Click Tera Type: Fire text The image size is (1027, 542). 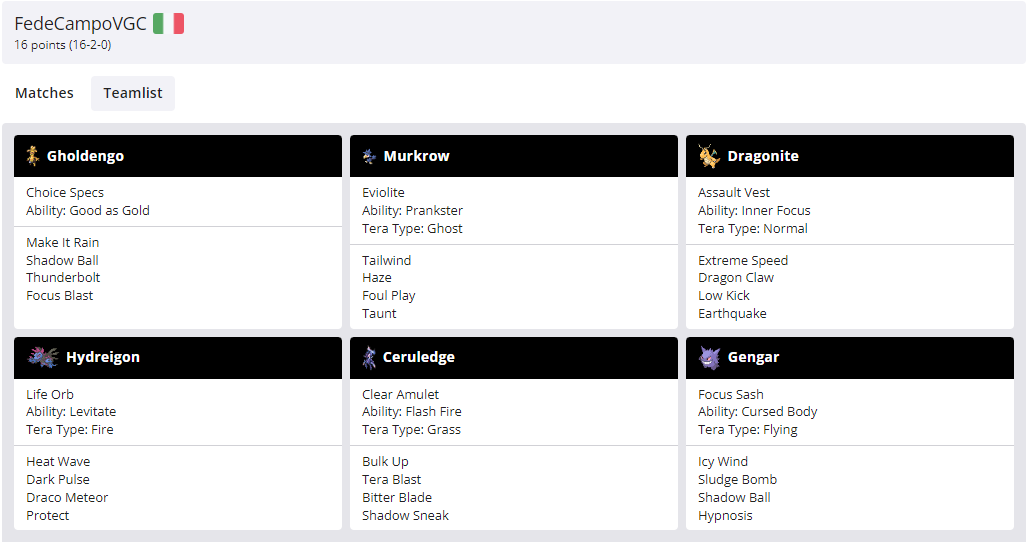(70, 429)
